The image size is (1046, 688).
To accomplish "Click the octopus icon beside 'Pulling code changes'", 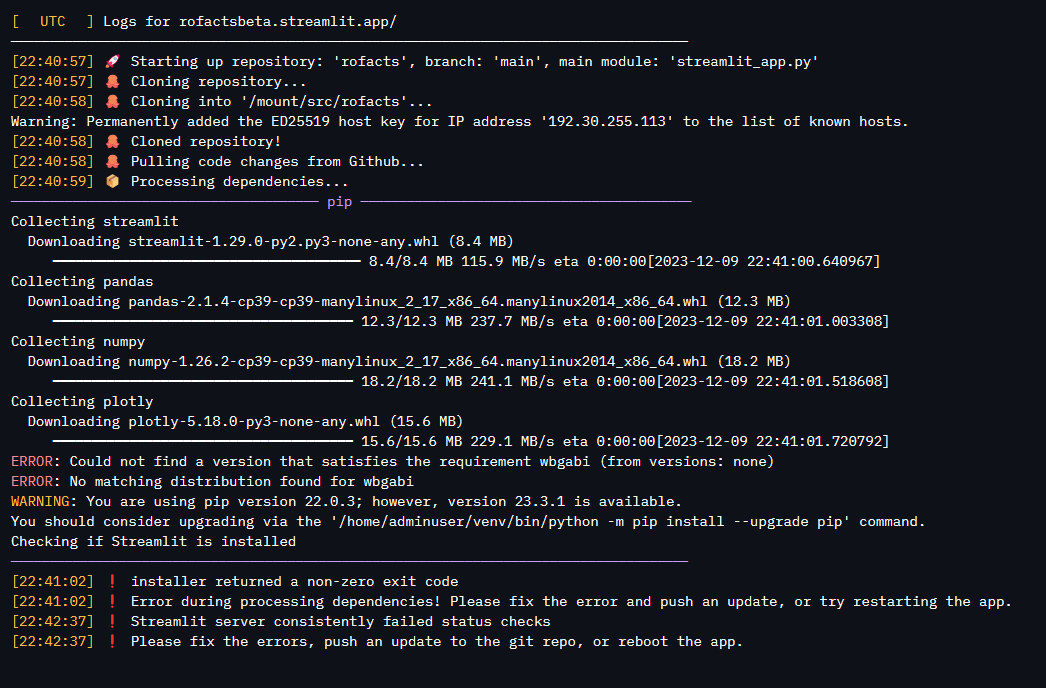I will [x=112, y=162].
